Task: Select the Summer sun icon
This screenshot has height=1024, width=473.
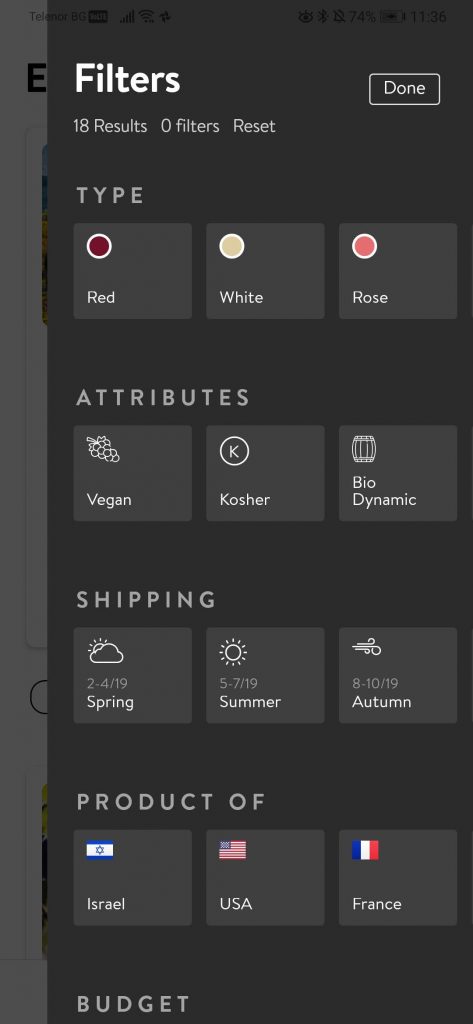Action: tap(233, 652)
